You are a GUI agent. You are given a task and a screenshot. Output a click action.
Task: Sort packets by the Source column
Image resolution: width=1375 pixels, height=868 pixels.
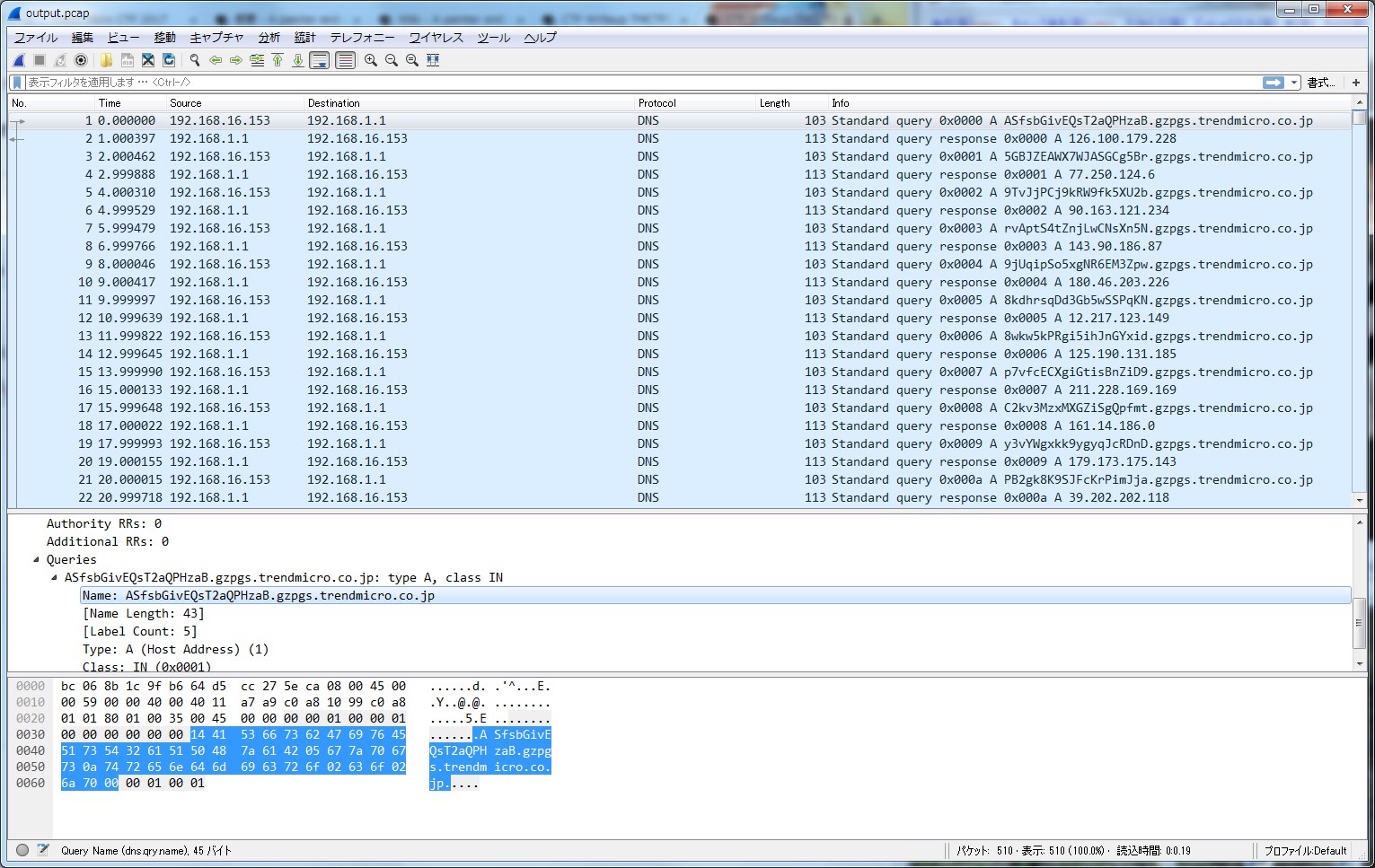click(234, 103)
